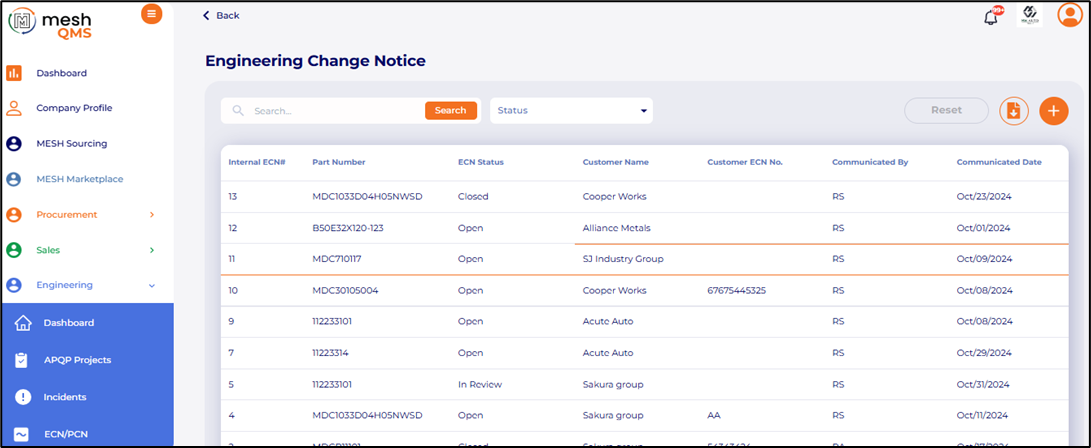Click the orange plus add icon
The width and height of the screenshot is (1091, 448).
click(1053, 111)
